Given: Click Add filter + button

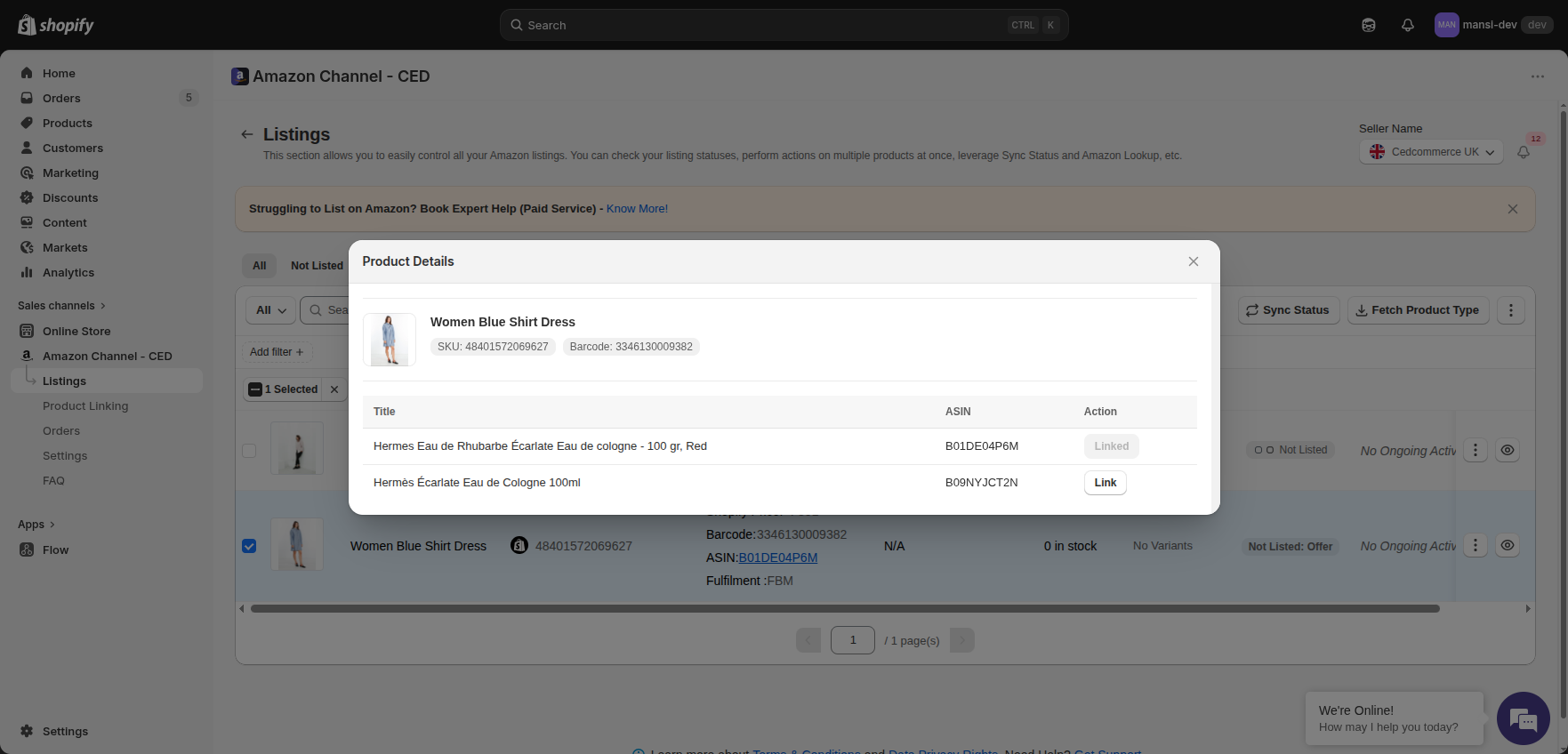Looking at the screenshot, I should pyautogui.click(x=277, y=352).
